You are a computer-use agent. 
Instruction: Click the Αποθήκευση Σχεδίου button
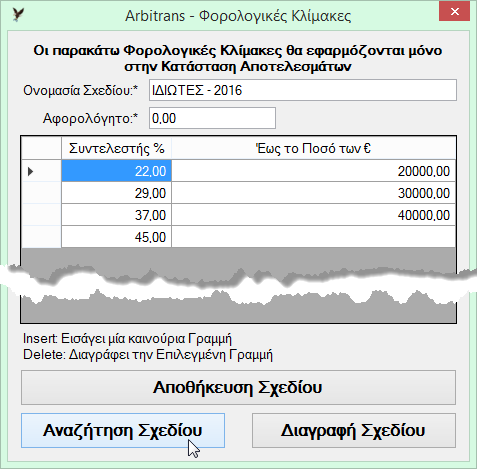click(238, 387)
